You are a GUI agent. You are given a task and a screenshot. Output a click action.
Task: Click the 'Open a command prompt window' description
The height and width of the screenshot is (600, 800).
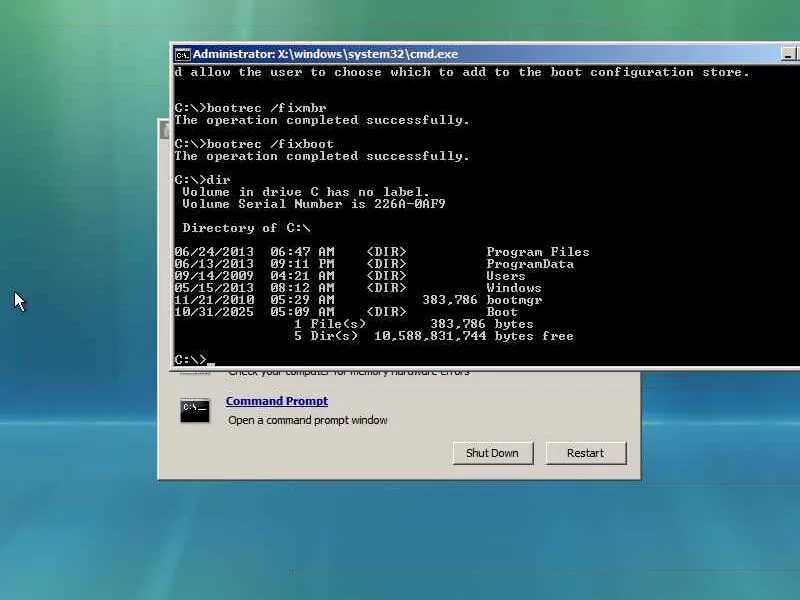(308, 420)
